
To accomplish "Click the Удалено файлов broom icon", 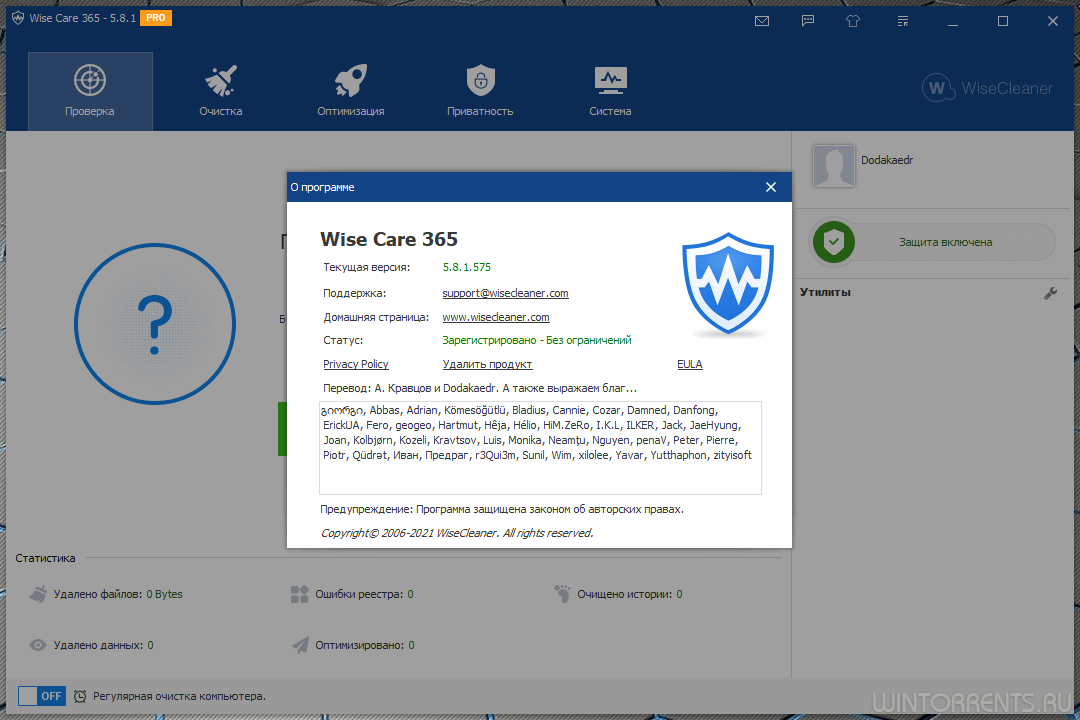I will (x=39, y=594).
